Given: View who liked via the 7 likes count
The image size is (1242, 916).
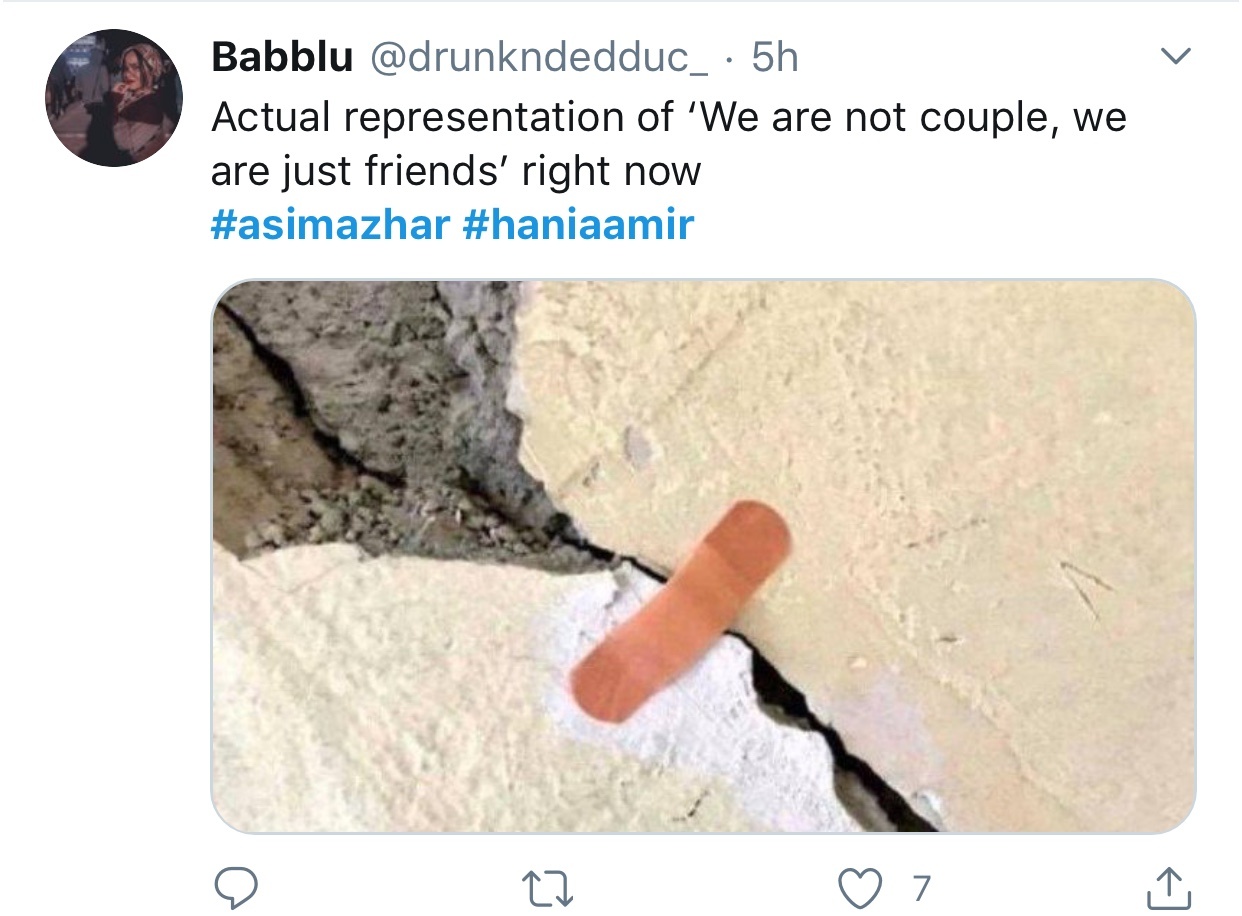Looking at the screenshot, I should (921, 888).
